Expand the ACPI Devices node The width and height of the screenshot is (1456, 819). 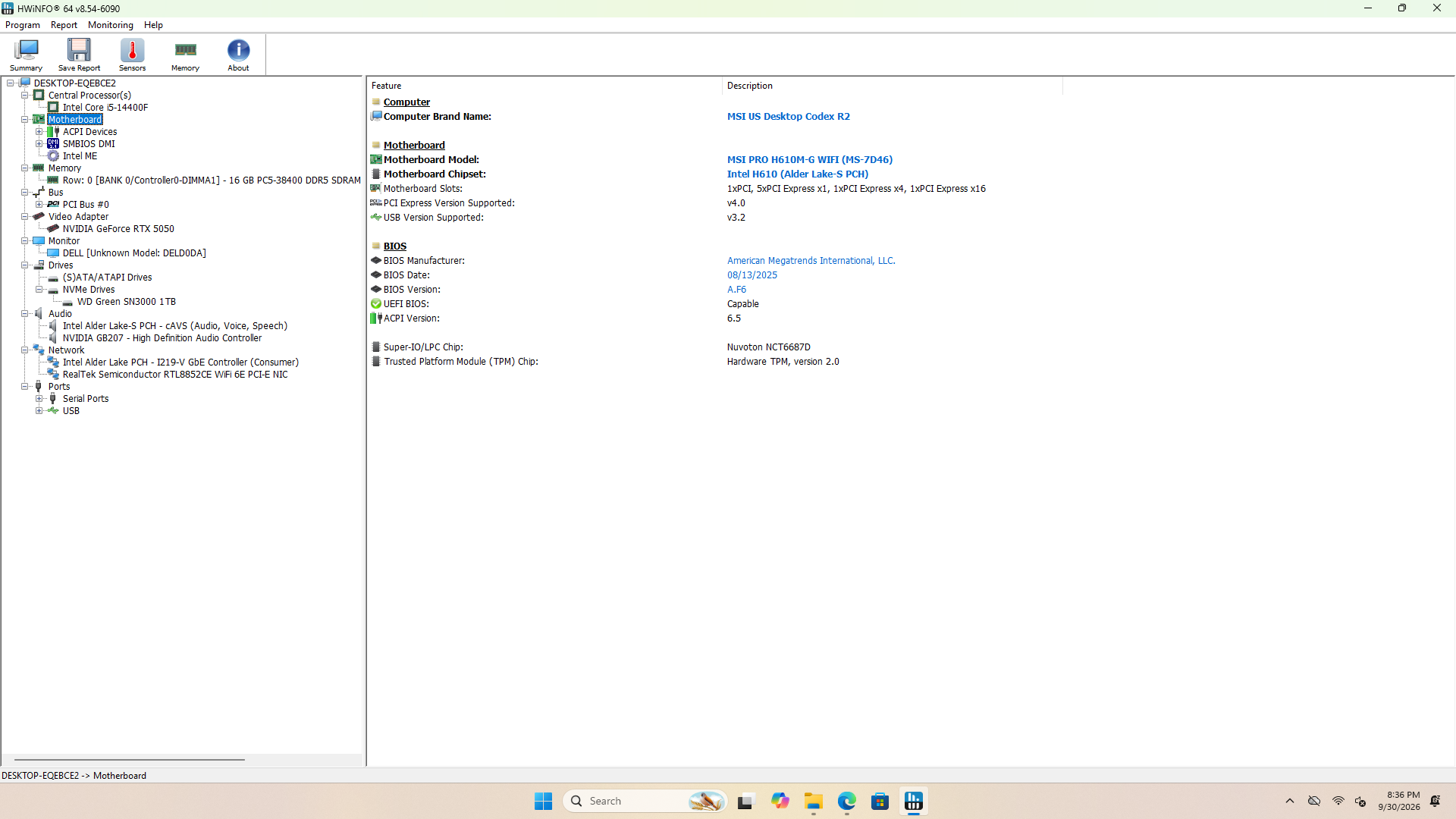(39, 132)
